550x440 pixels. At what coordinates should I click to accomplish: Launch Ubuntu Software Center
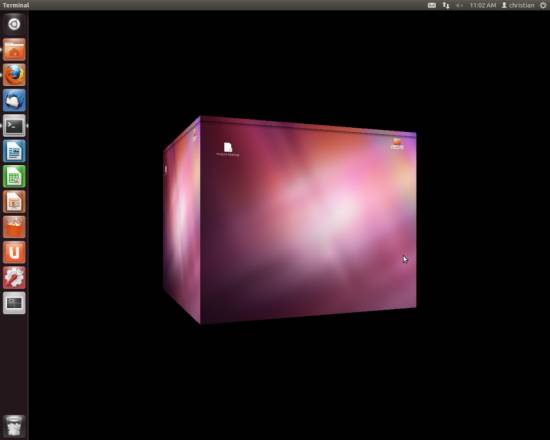pos(14,227)
